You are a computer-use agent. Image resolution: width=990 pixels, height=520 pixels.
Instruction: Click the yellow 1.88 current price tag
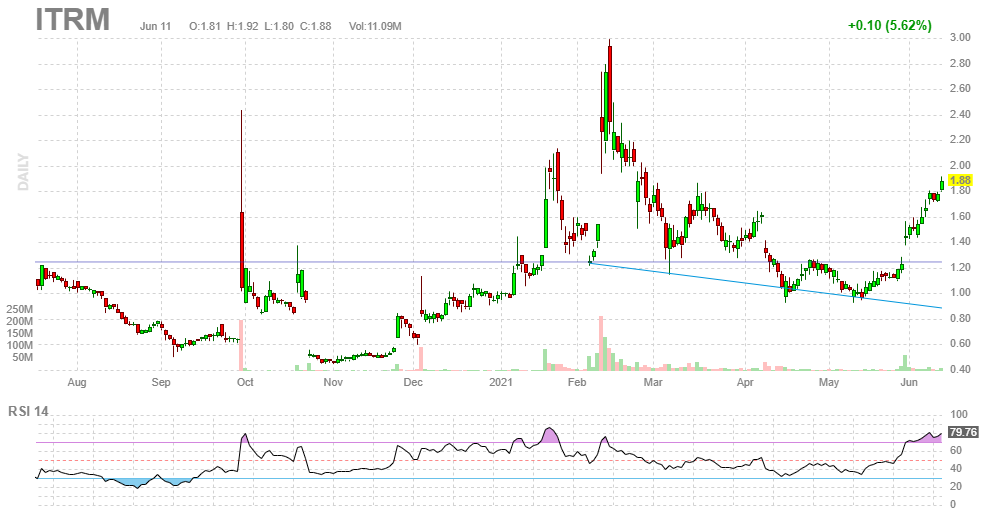[x=960, y=180]
